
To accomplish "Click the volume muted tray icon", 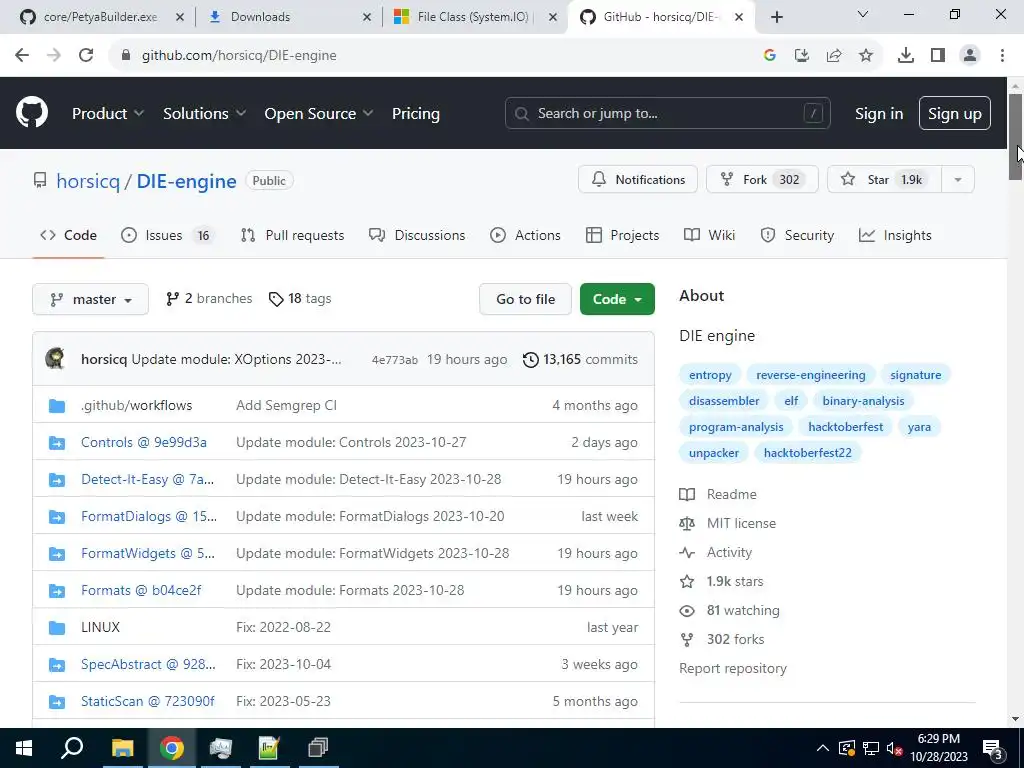I will point(895,748).
